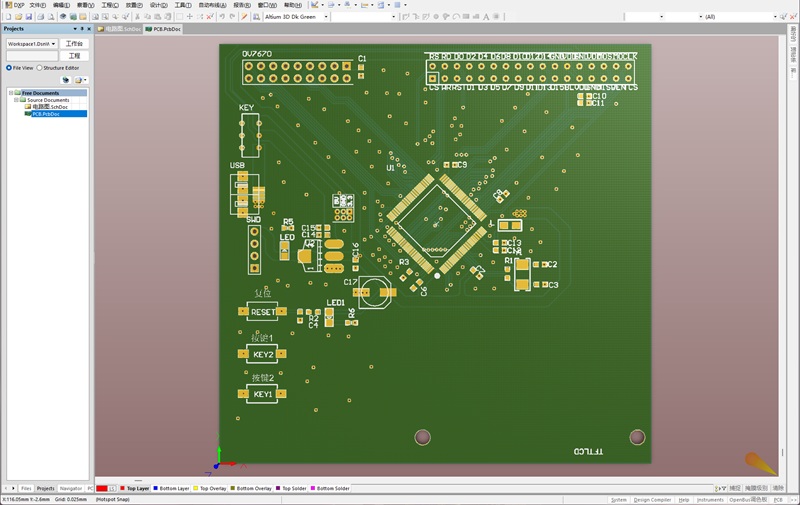Click the Help status bar button
Image resolution: width=800 pixels, height=505 pixels.
point(684,500)
